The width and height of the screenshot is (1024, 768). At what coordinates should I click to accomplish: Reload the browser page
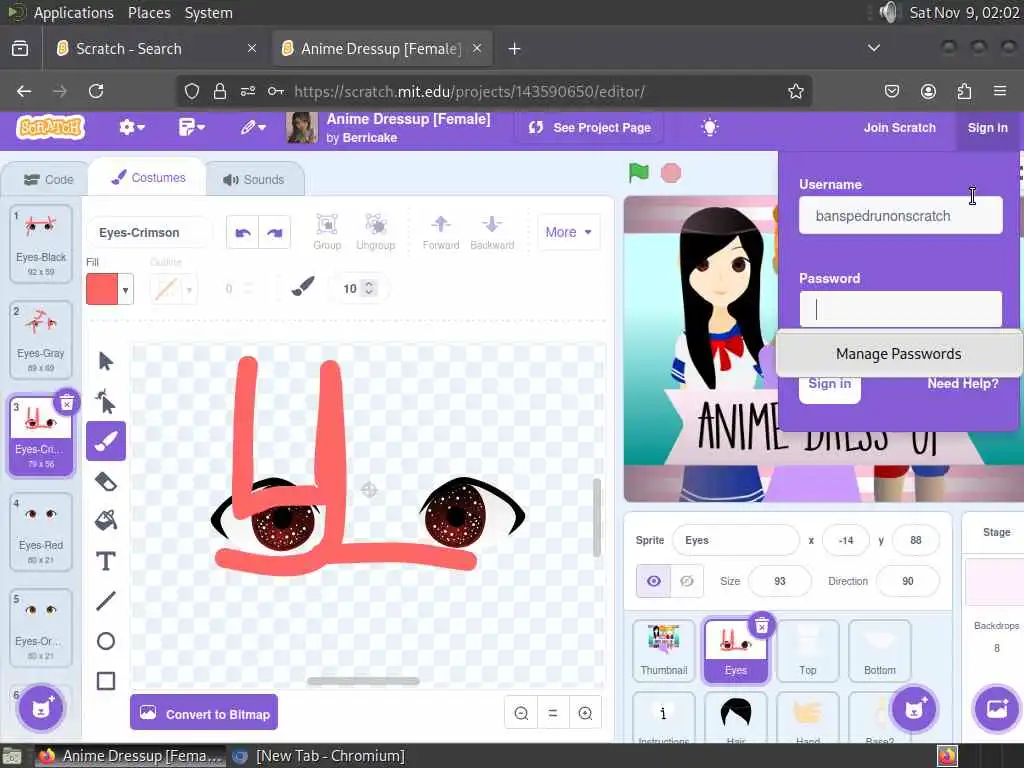96,91
